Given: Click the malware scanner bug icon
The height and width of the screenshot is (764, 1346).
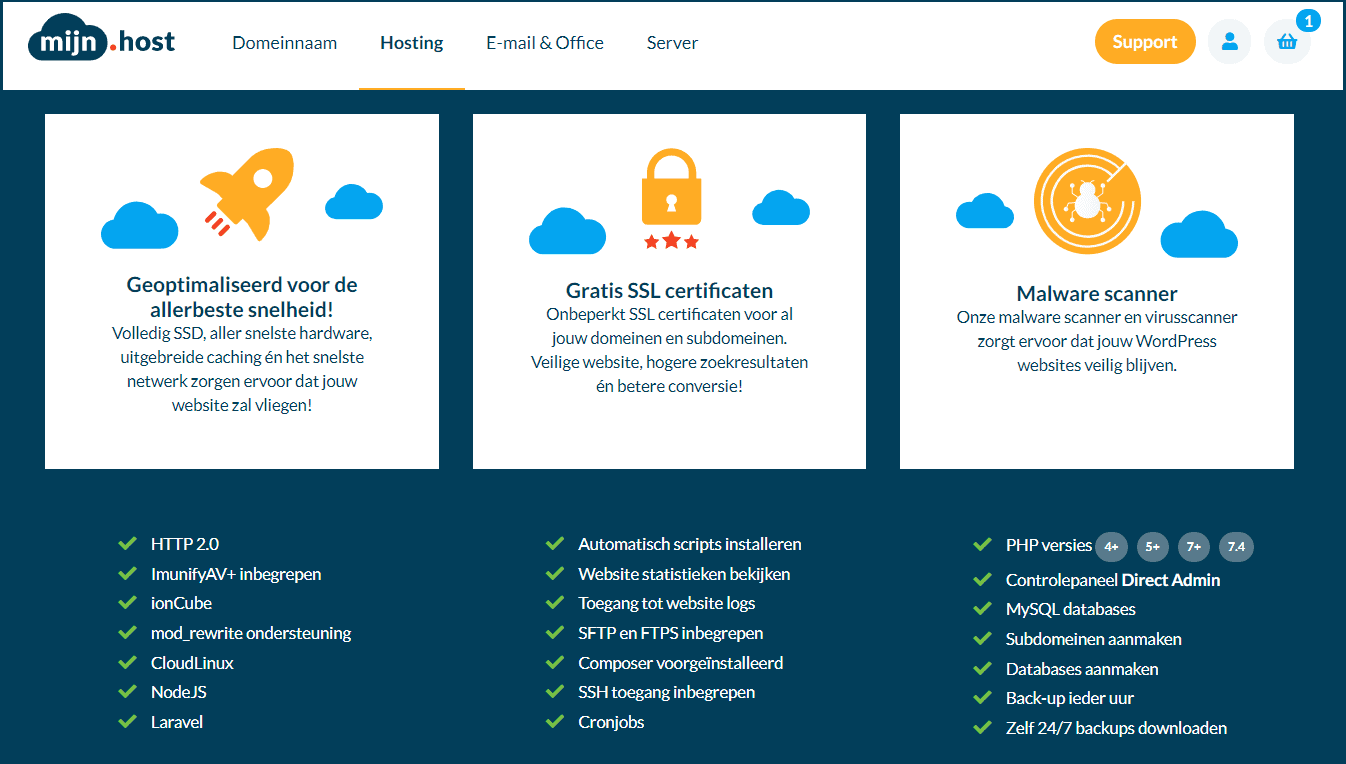Looking at the screenshot, I should [1087, 200].
